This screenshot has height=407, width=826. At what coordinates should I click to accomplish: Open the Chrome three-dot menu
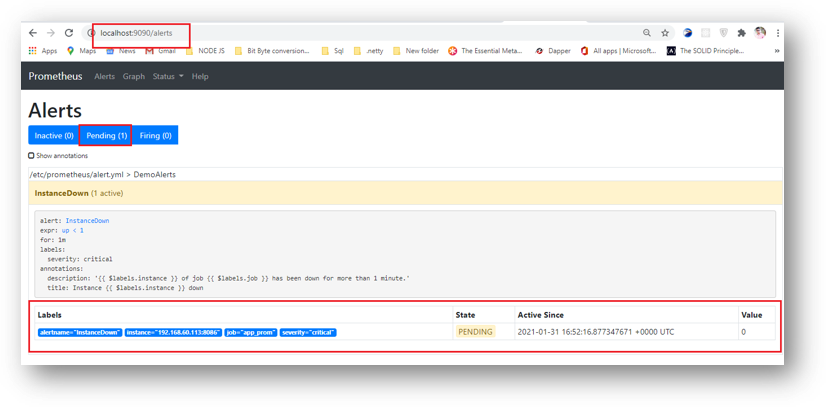click(778, 33)
